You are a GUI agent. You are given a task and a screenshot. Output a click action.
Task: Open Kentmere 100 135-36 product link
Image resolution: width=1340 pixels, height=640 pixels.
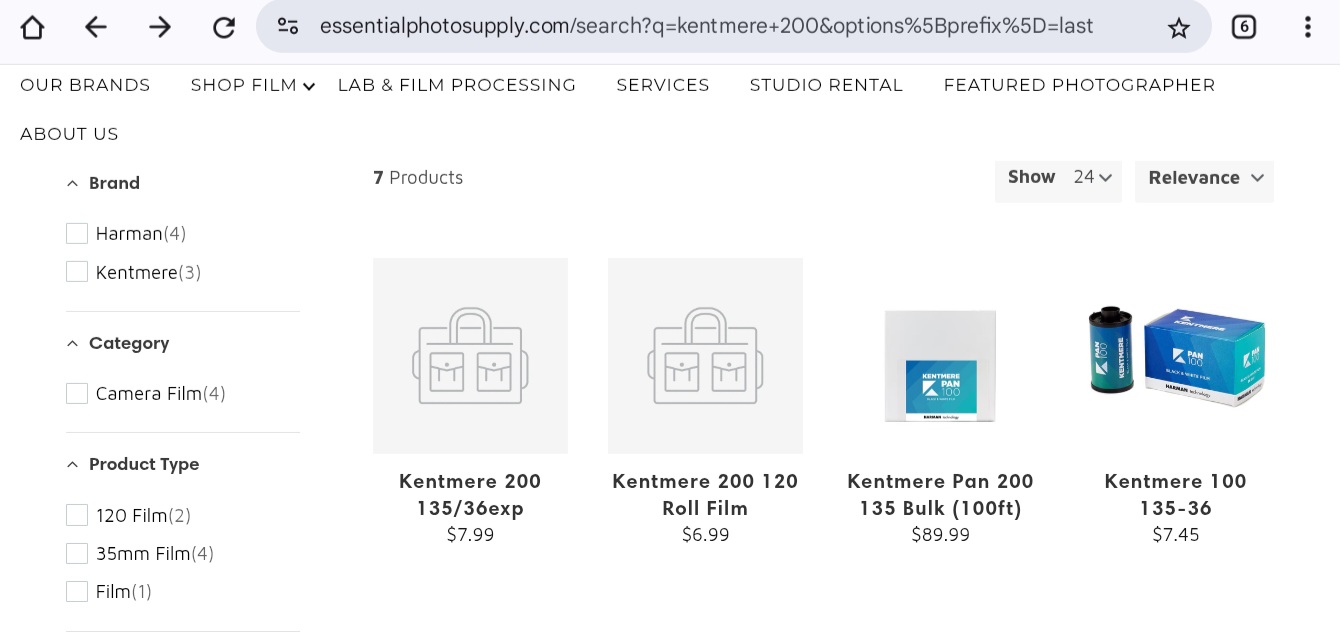pos(1175,494)
